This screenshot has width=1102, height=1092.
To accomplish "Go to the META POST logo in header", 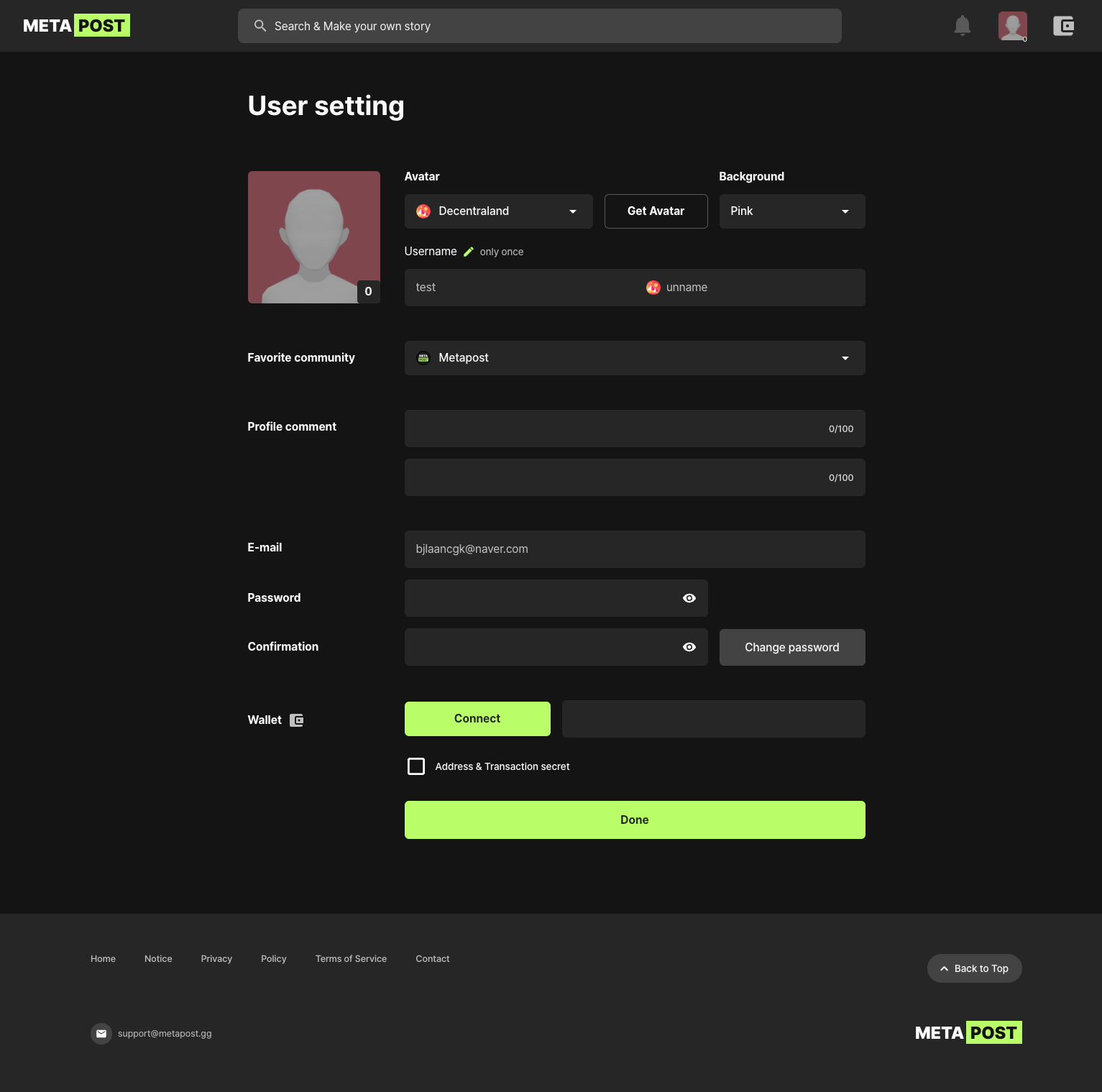I will [x=76, y=26].
